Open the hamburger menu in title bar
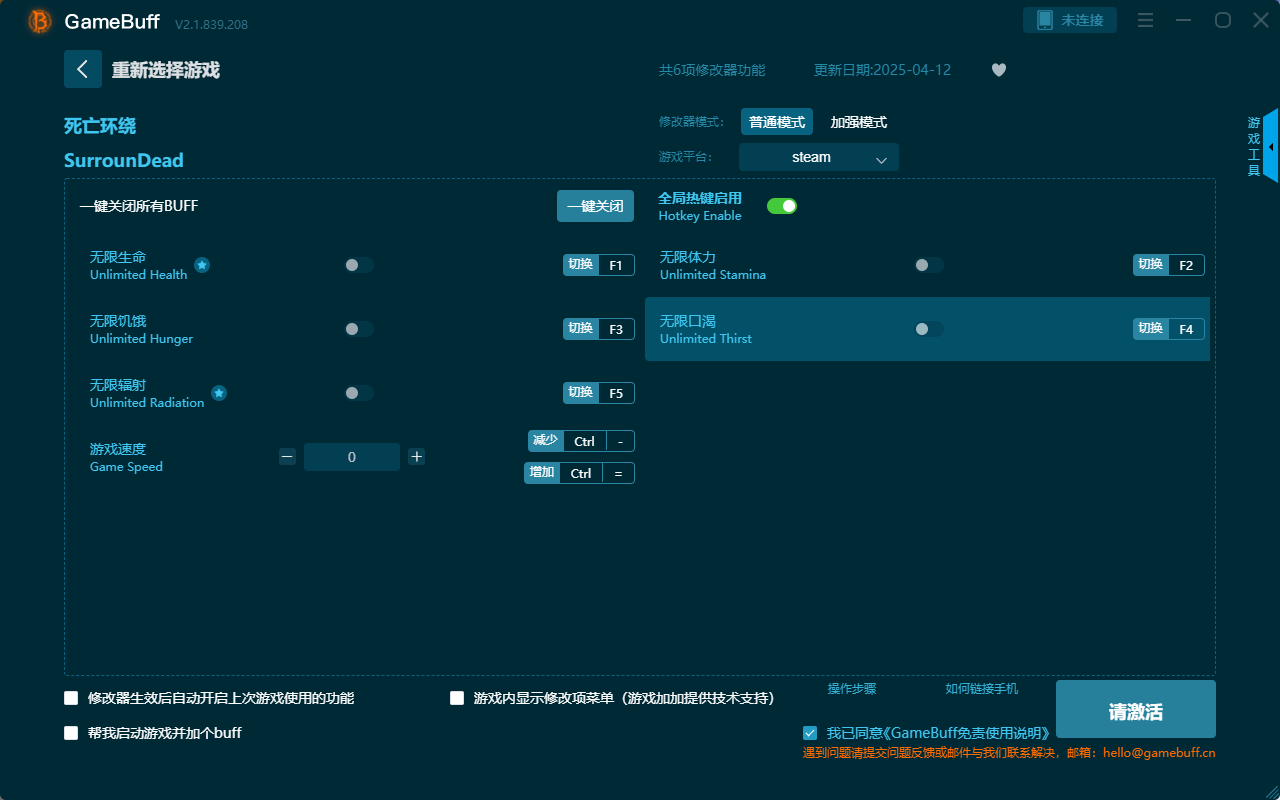Image resolution: width=1280 pixels, height=800 pixels. pos(1146,20)
